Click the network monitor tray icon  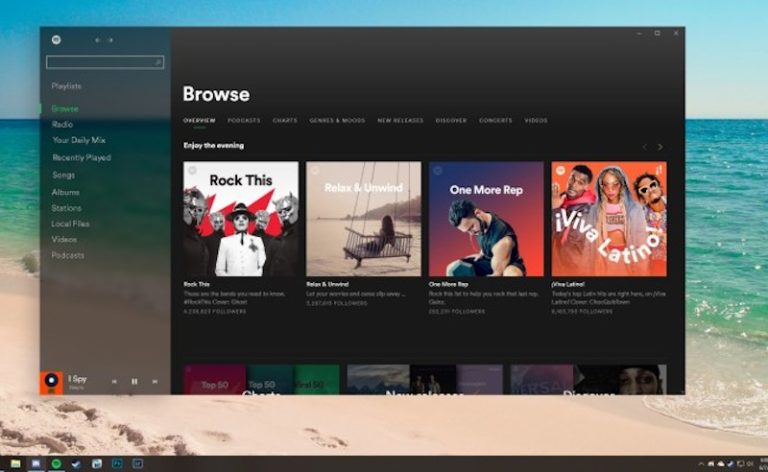(740, 464)
